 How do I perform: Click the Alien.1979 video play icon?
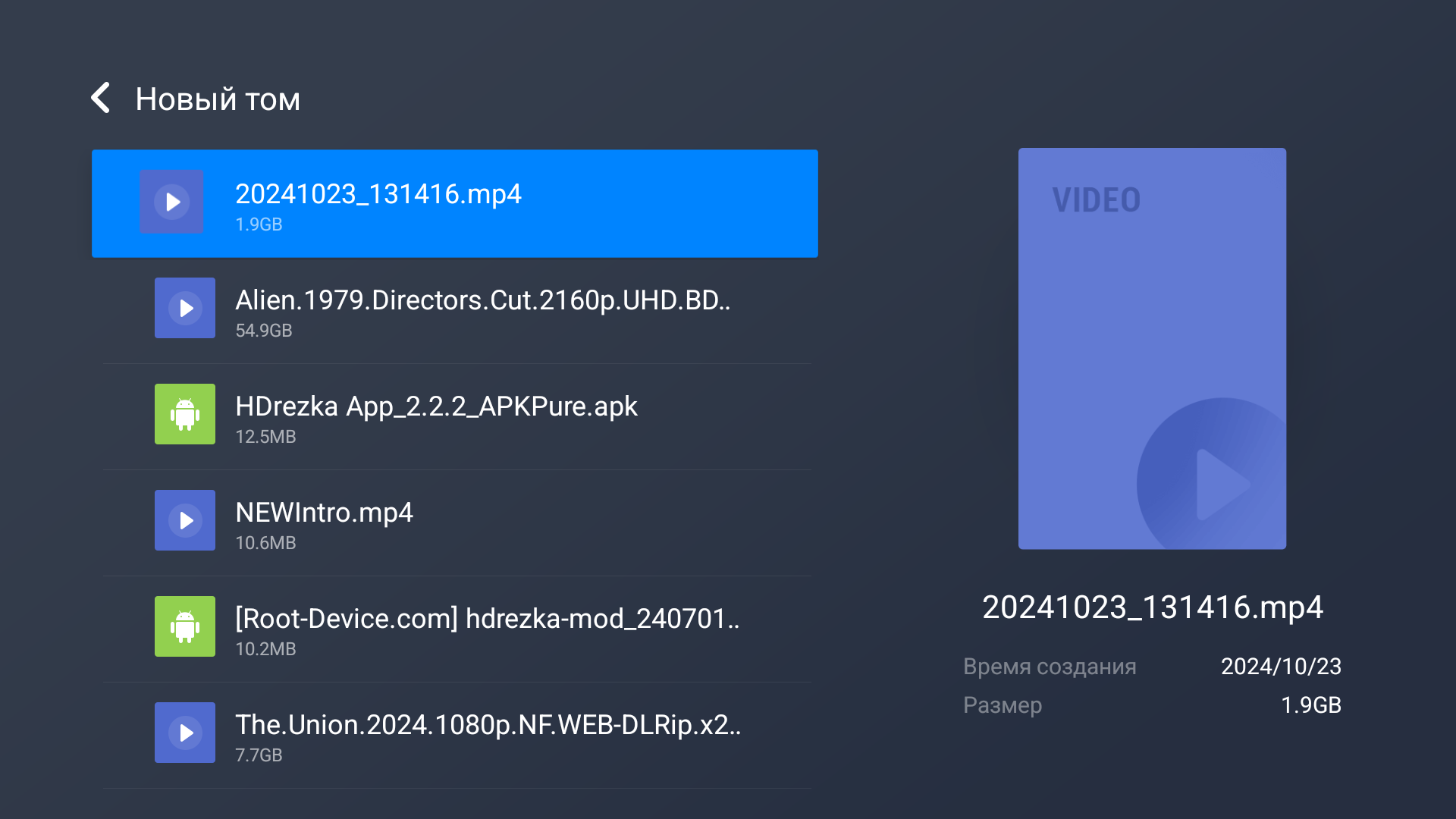point(185,308)
